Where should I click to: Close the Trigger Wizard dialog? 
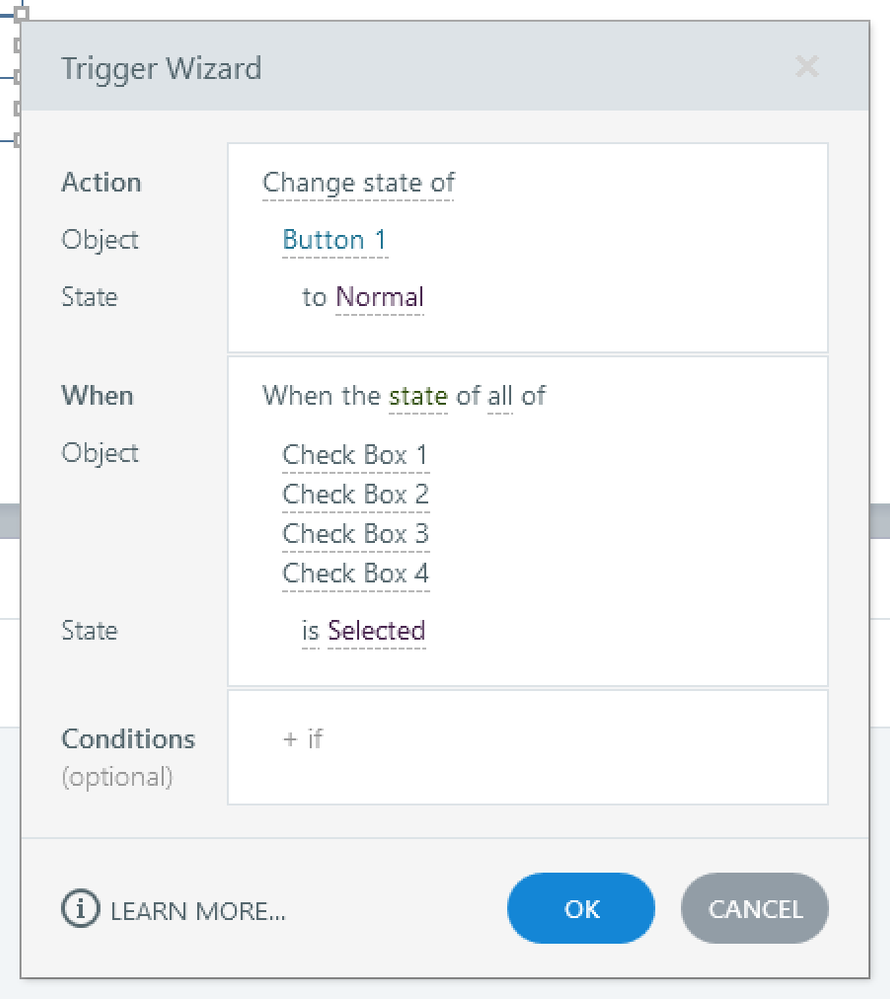806,68
